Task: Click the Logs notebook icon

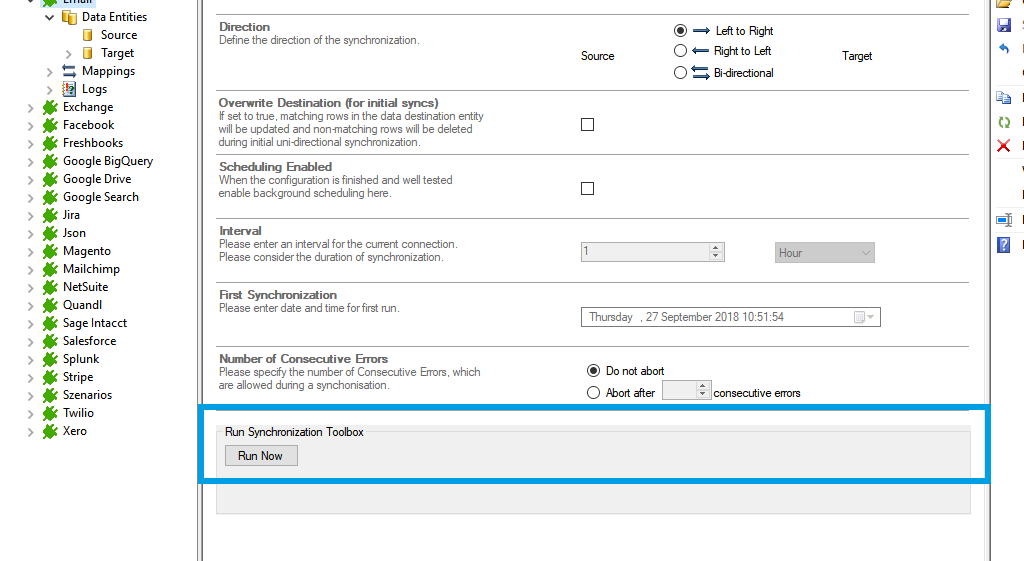Action: click(69, 89)
